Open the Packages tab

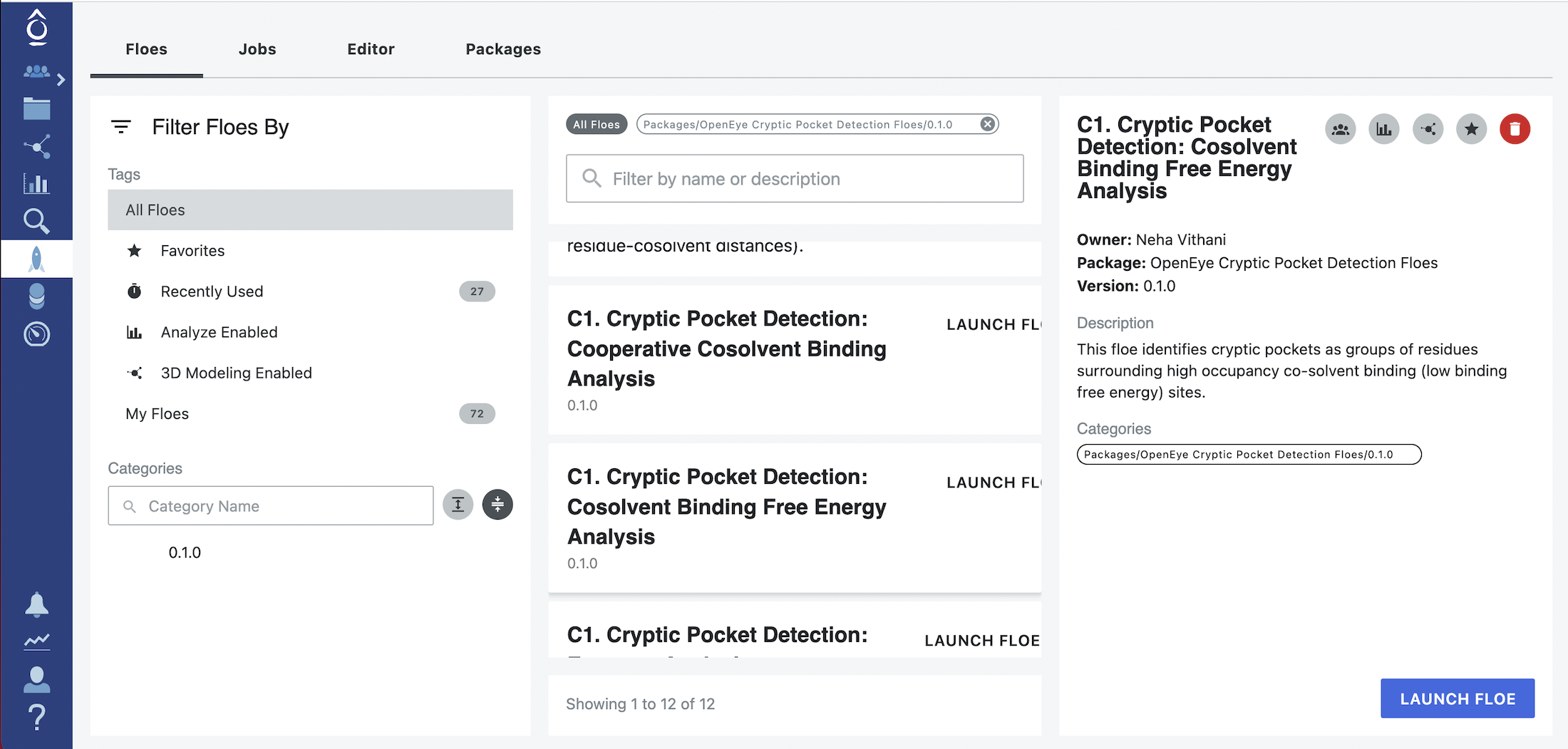(x=503, y=48)
